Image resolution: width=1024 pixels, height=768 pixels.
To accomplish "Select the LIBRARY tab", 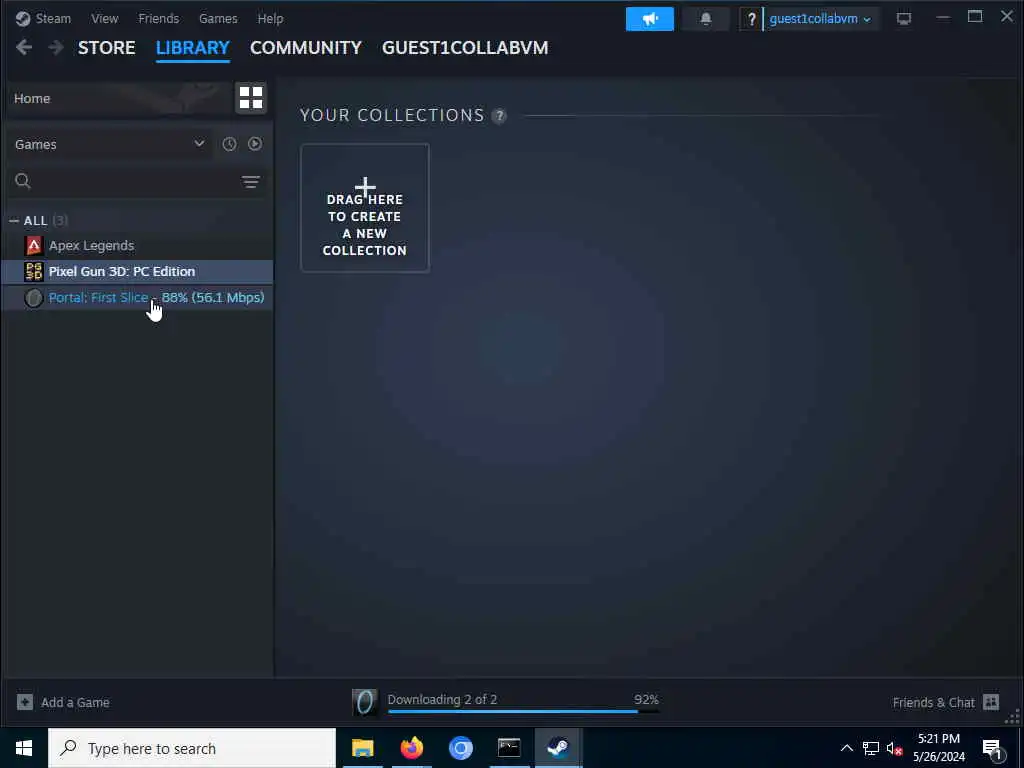I will (x=193, y=48).
